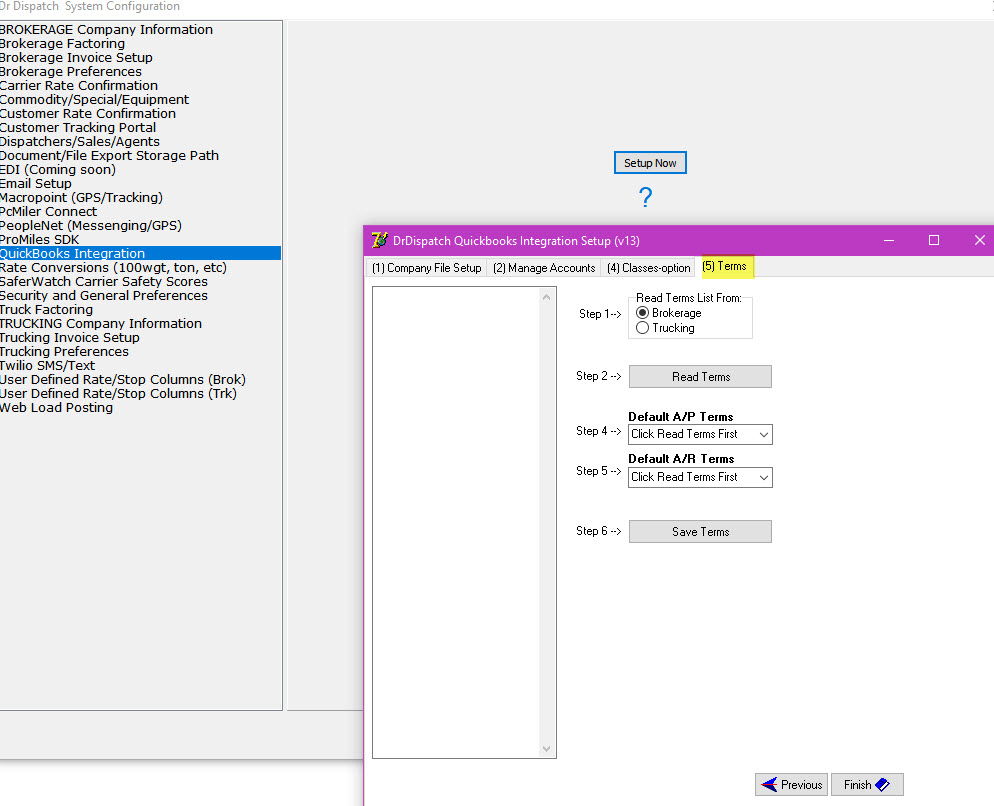994x806 pixels.
Task: Select Brokerage Invoice Setup entry
Action: [76, 58]
